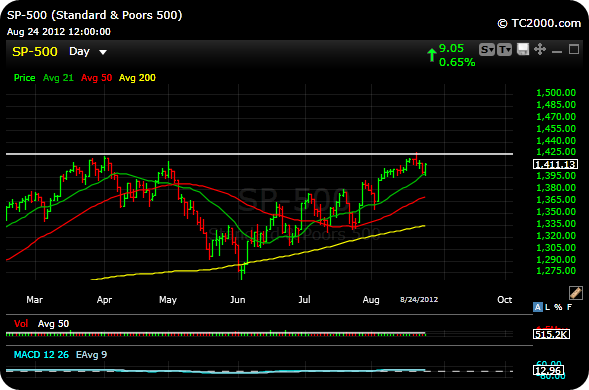Click the Avg 21 moving average label
The height and width of the screenshot is (390, 589).
click(58, 78)
